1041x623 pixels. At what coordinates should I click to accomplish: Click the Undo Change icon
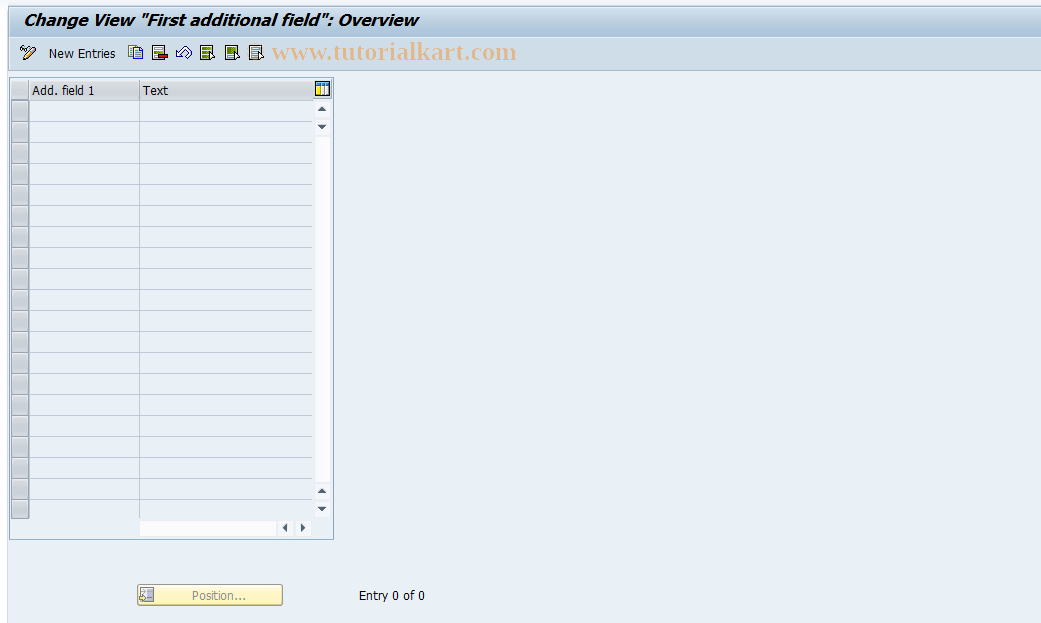[x=184, y=53]
